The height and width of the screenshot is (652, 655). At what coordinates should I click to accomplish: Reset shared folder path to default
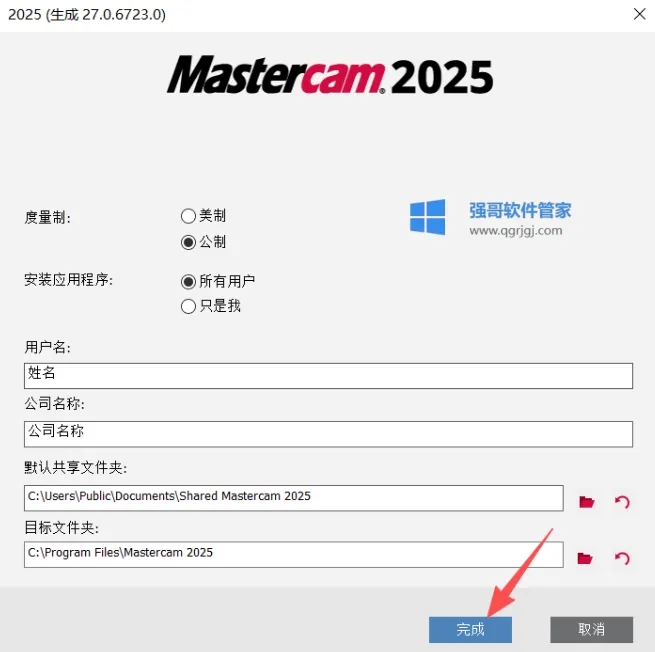coord(622,502)
